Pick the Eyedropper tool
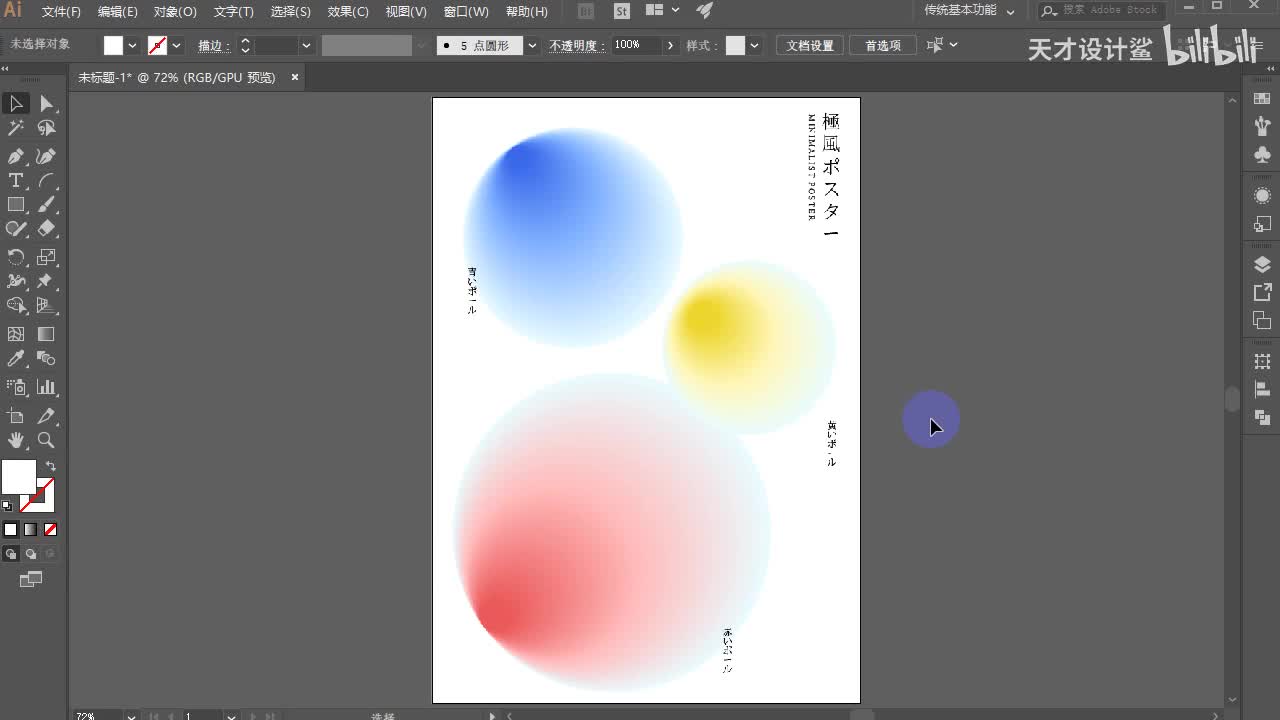Image resolution: width=1280 pixels, height=720 pixels. tap(16, 359)
